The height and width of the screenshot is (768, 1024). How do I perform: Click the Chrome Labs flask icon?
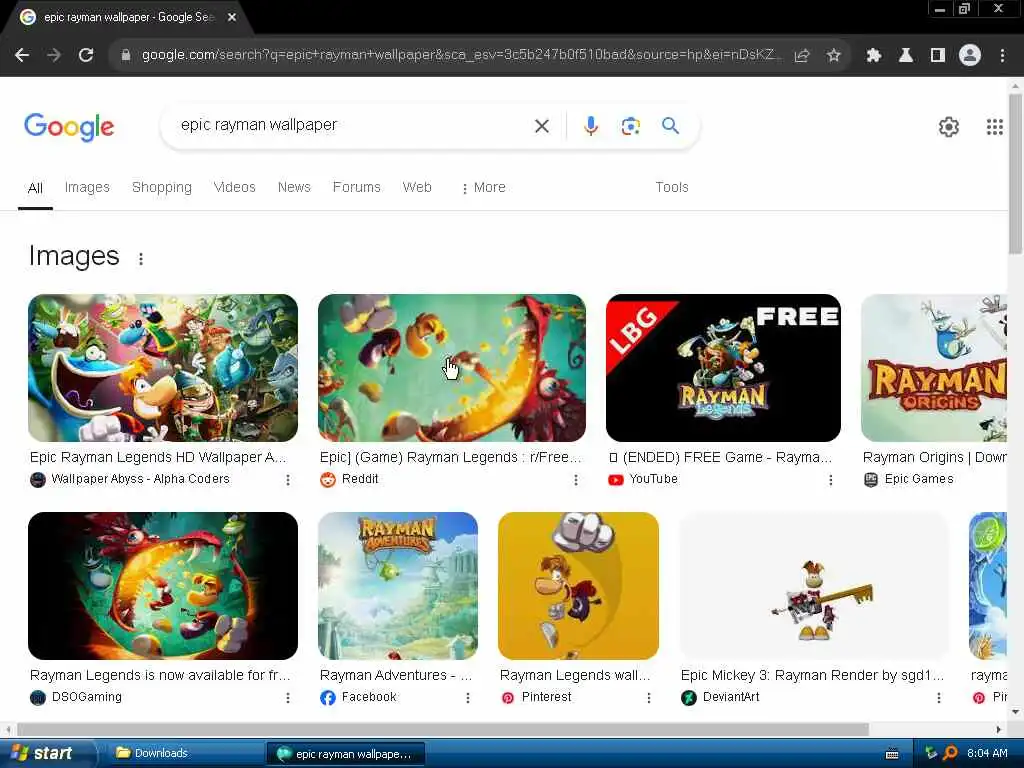coord(906,56)
